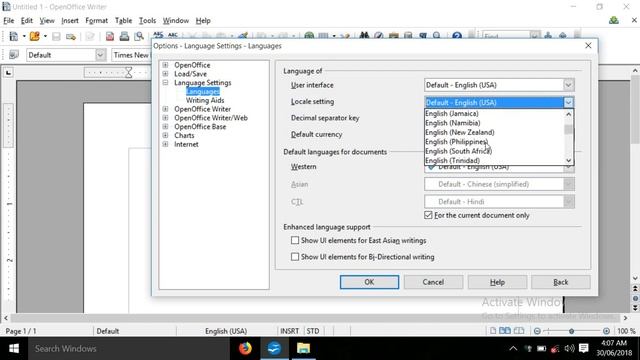Image resolution: width=640 pixels, height=360 pixels.
Task: Click the OpenOffice taskbar icon
Action: point(274,348)
